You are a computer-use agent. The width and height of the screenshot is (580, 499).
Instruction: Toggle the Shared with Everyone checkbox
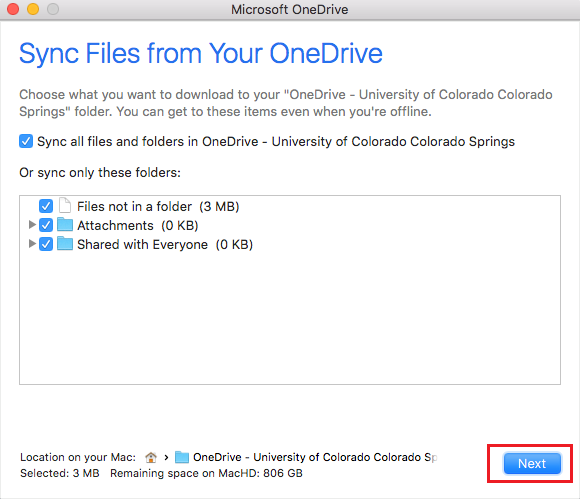pos(46,244)
